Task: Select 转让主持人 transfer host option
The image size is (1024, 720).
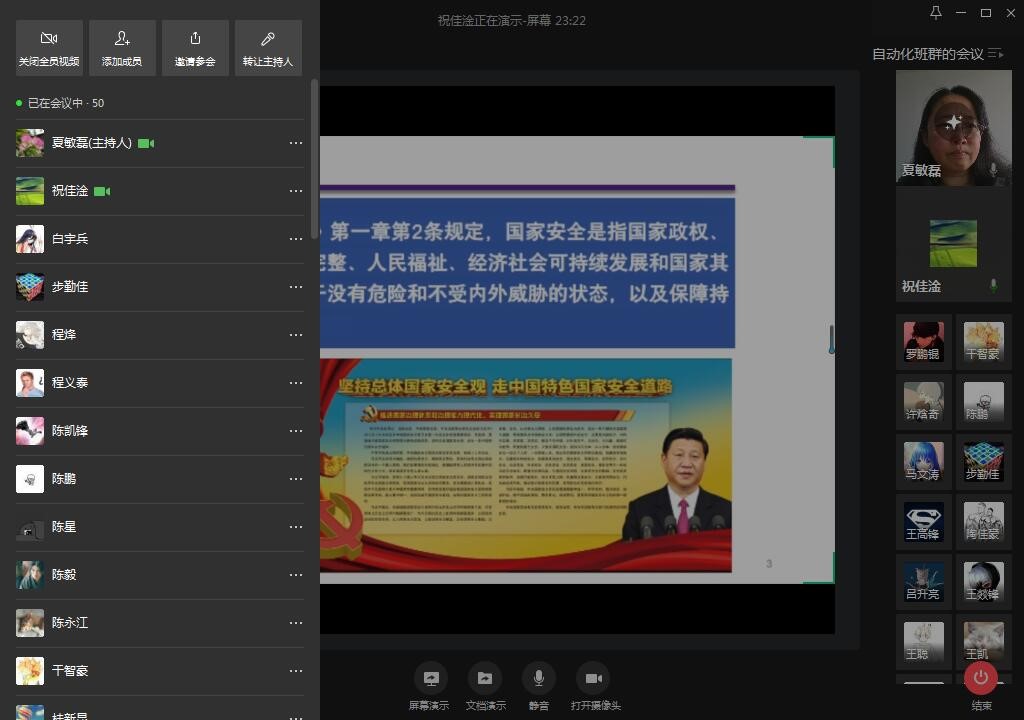Action: click(268, 48)
